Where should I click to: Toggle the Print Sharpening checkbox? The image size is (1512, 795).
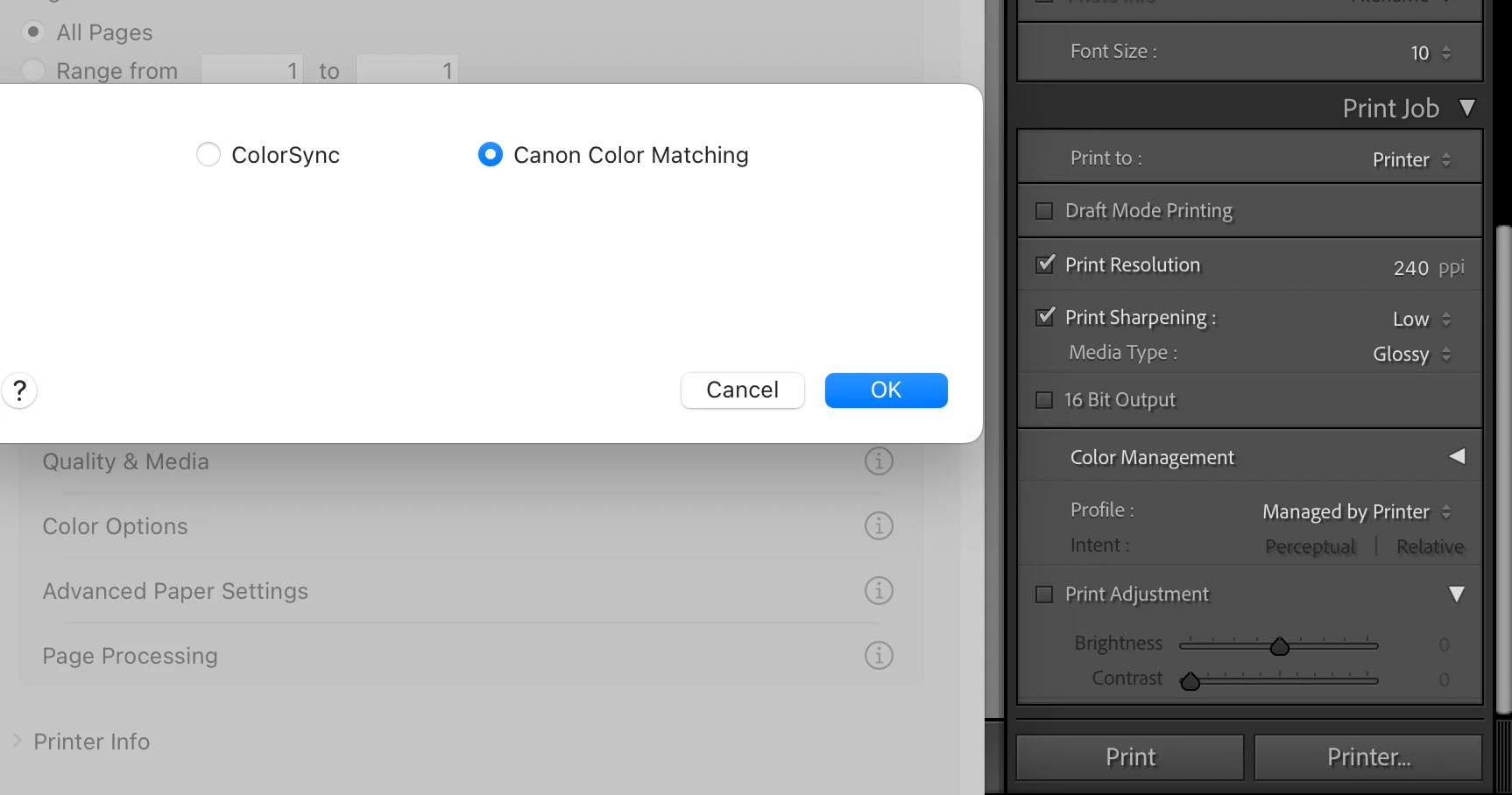1044,317
